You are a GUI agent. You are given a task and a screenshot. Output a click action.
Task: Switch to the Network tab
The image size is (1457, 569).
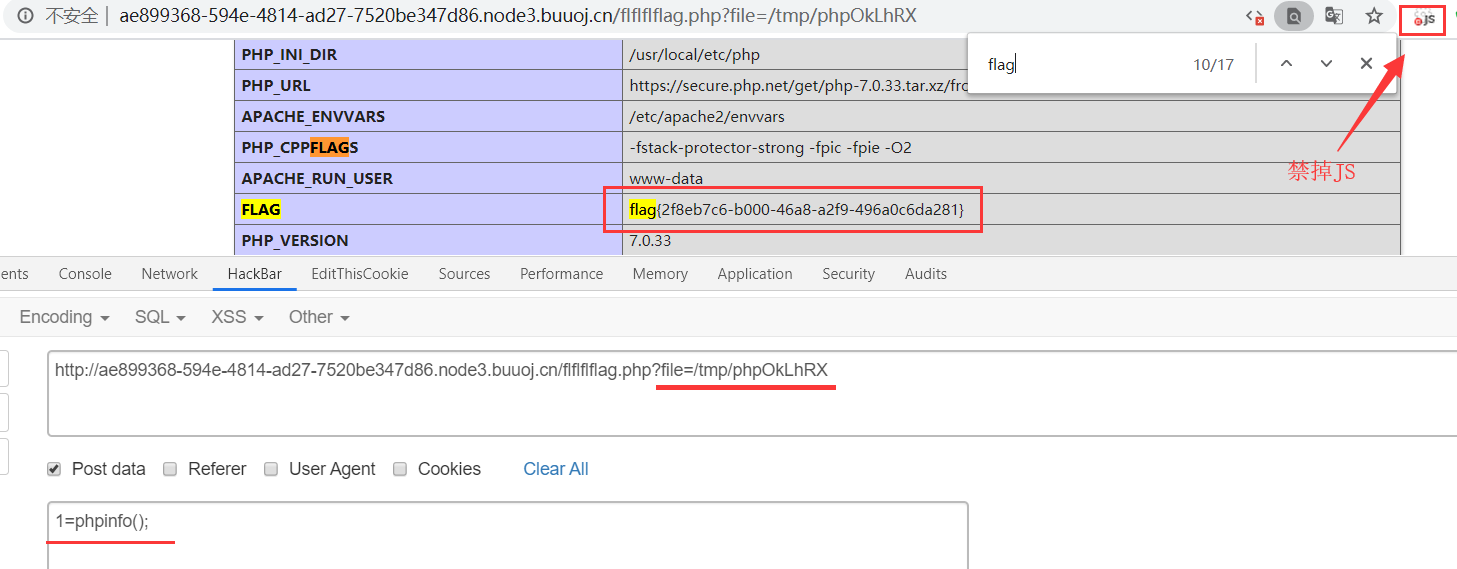click(170, 273)
